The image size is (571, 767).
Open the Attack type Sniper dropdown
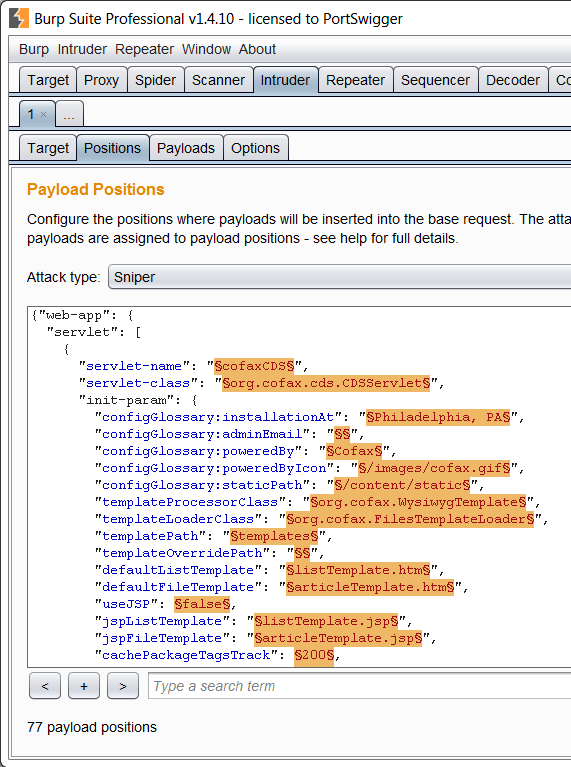pyautogui.click(x=340, y=277)
